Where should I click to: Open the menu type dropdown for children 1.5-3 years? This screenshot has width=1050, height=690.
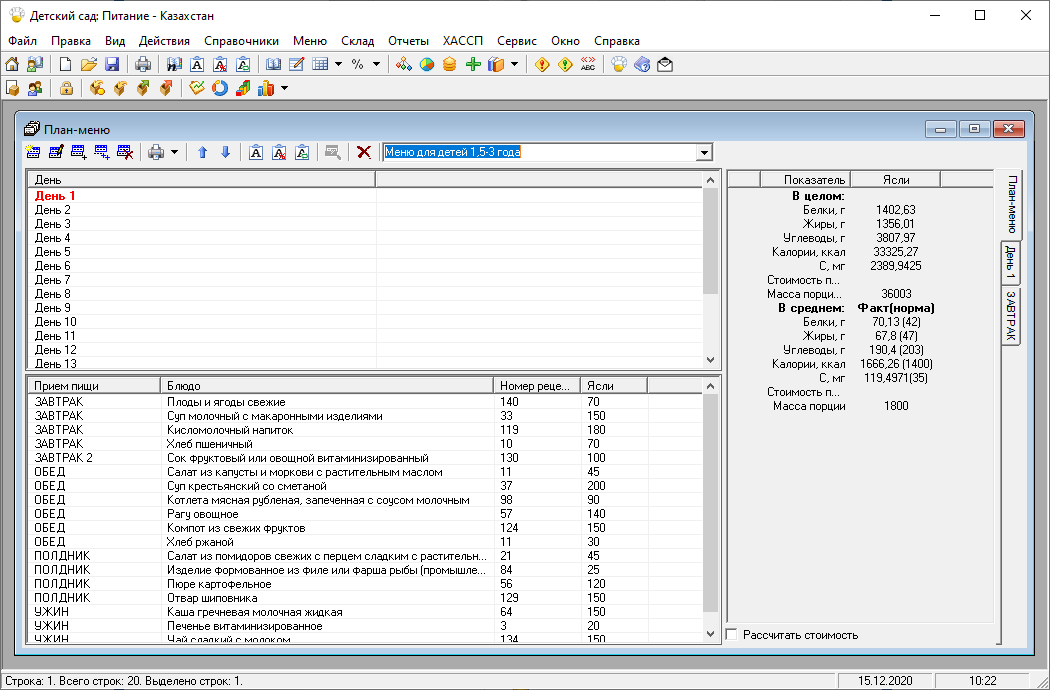click(x=704, y=153)
